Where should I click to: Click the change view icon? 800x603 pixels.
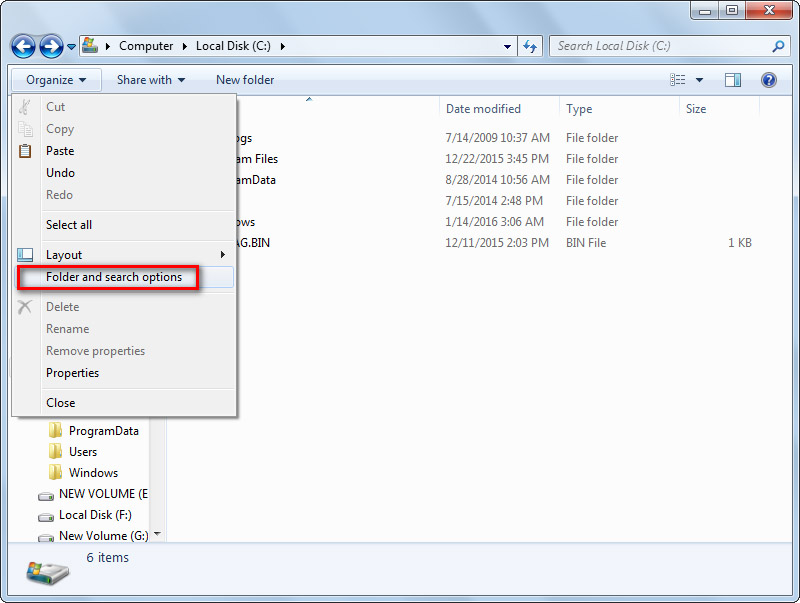[679, 80]
